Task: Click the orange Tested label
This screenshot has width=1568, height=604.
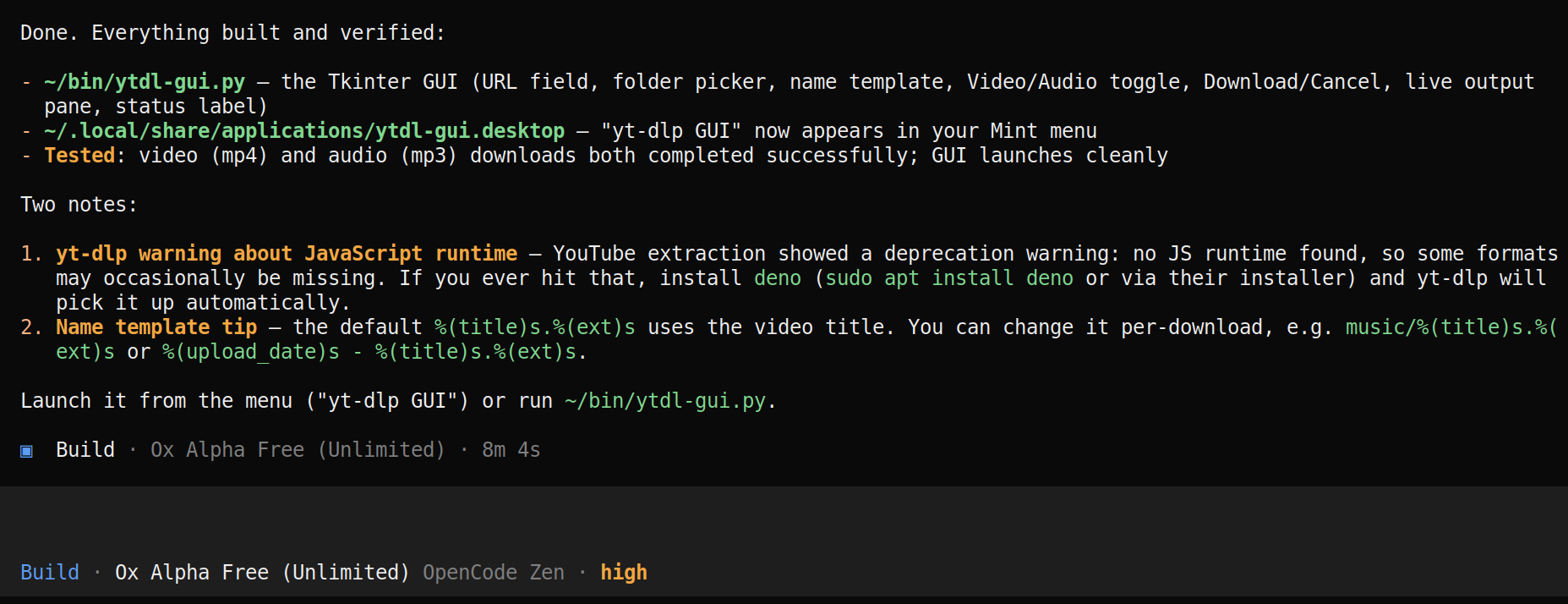Action: point(79,156)
